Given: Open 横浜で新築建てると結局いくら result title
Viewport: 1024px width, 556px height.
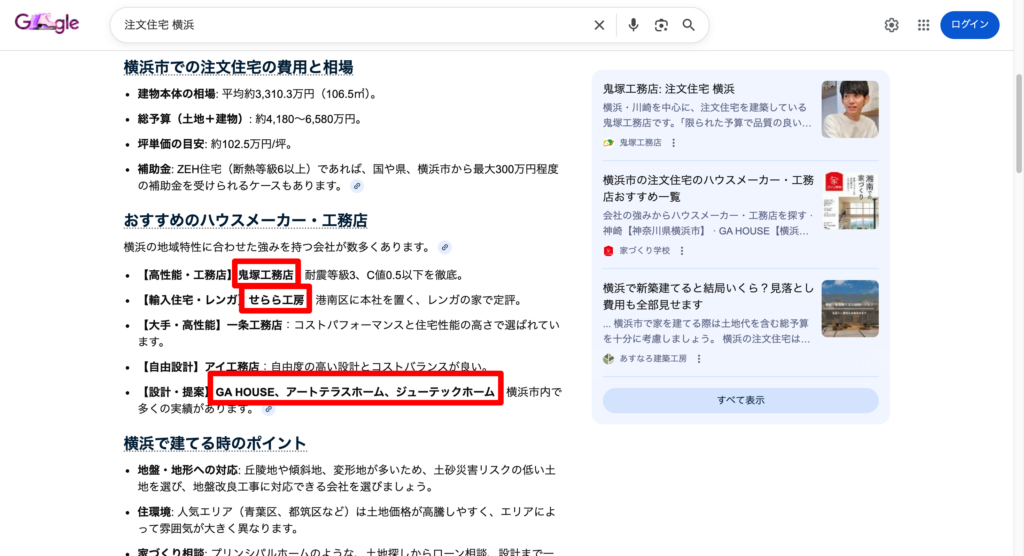Looking at the screenshot, I should click(x=708, y=296).
